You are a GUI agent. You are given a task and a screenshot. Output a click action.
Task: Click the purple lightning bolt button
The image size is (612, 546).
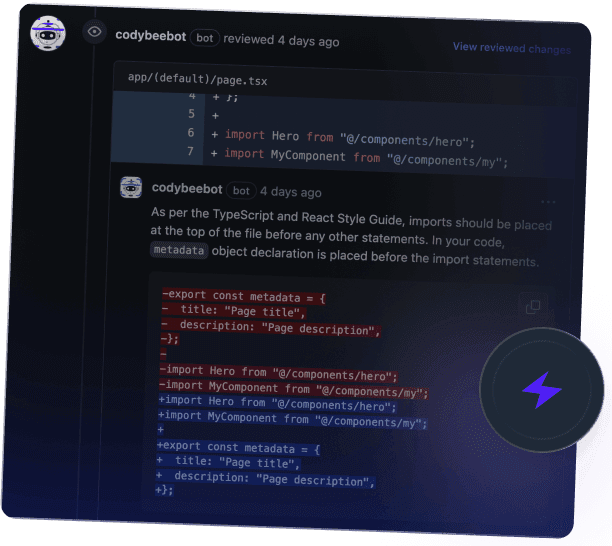point(541,389)
